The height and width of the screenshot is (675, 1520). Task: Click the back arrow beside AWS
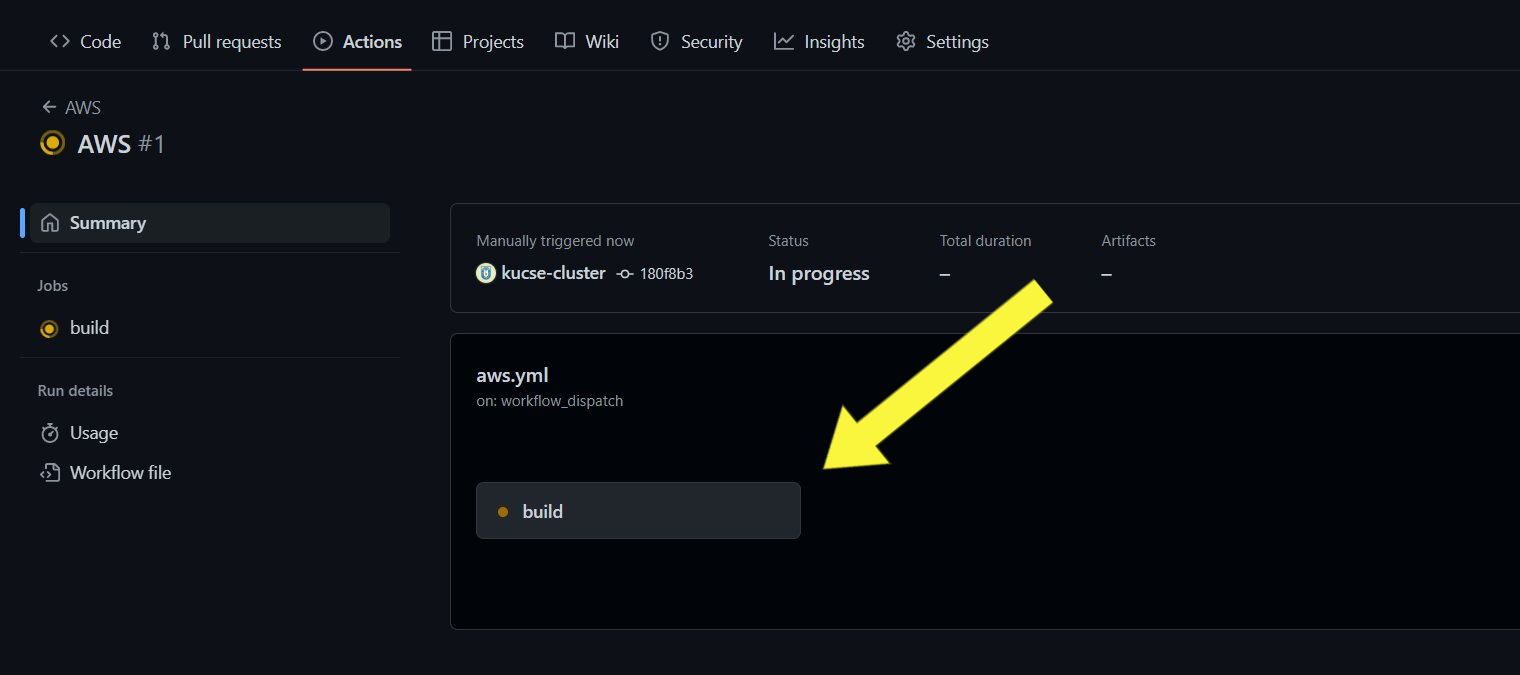[49, 107]
